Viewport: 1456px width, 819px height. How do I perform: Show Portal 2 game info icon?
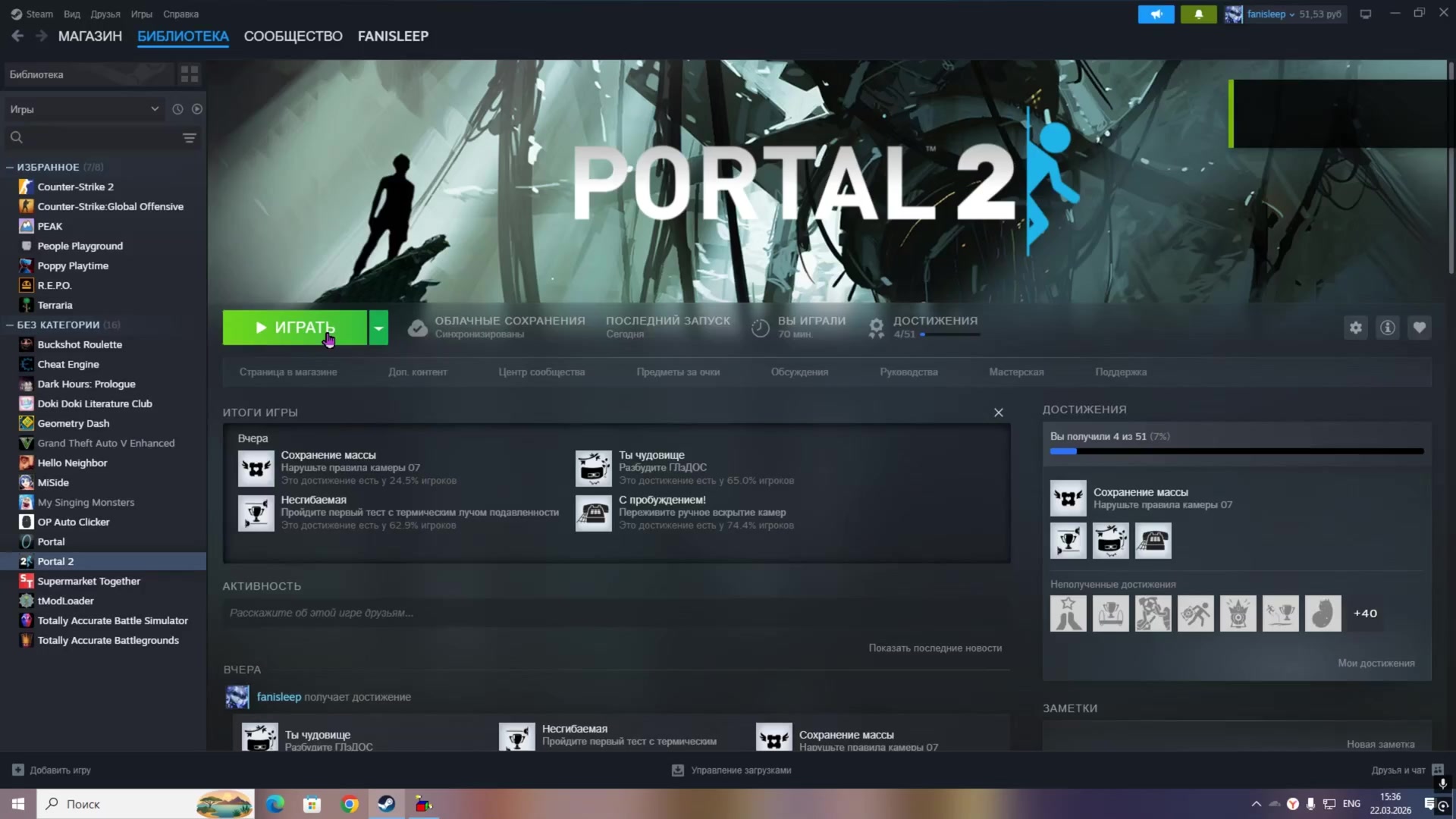point(1388,328)
